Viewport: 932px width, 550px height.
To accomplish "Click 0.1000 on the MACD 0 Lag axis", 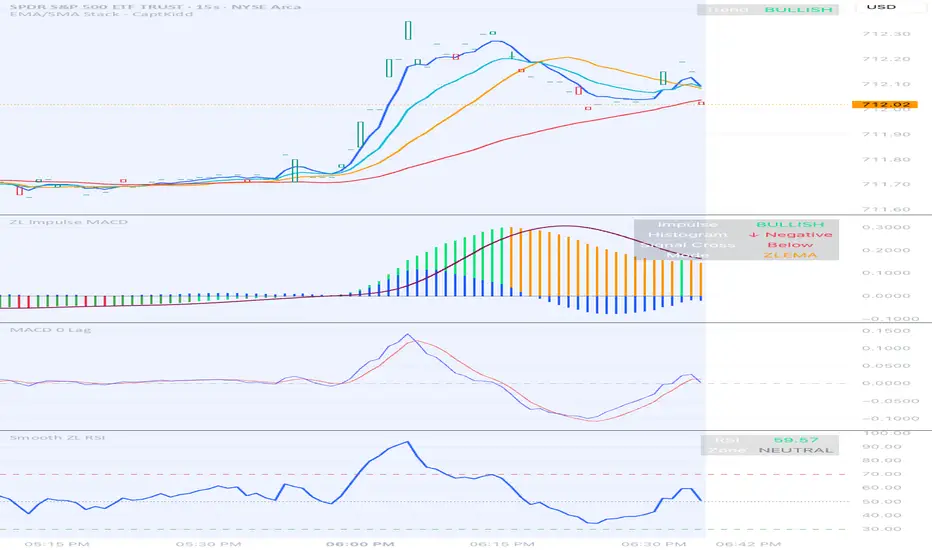I will tap(886, 348).
